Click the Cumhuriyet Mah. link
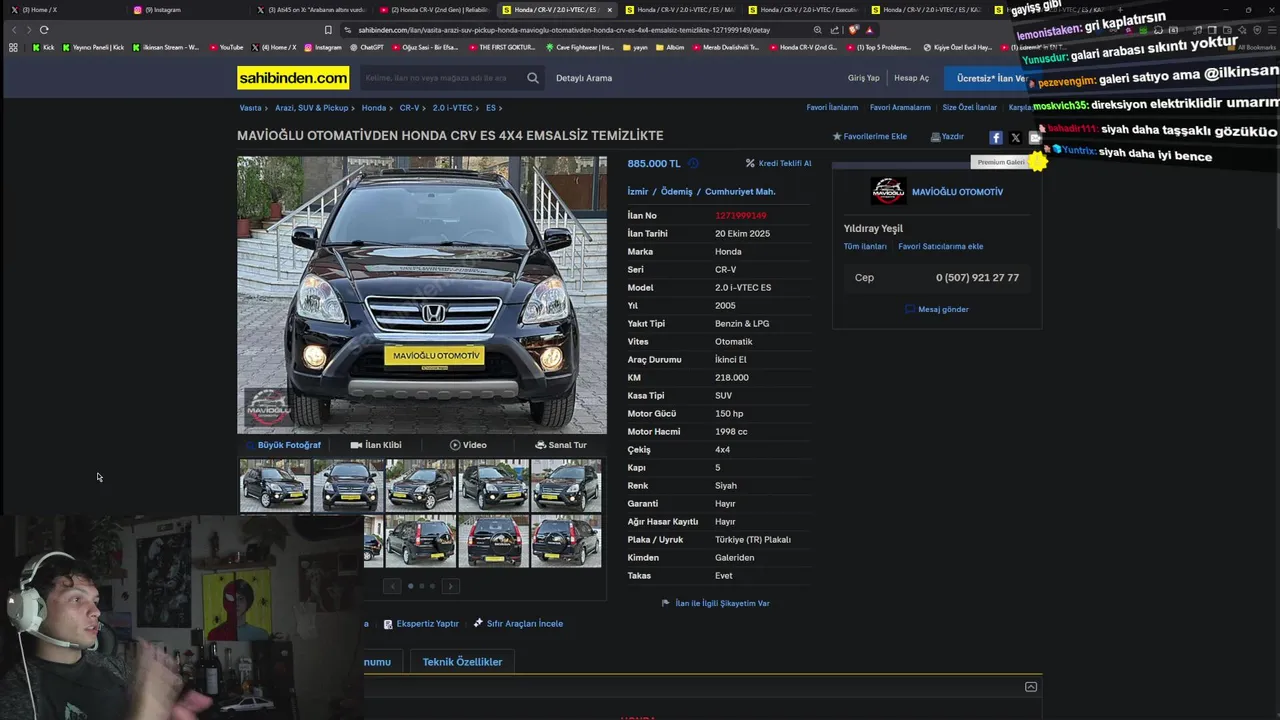The height and width of the screenshot is (720, 1280). tap(740, 192)
